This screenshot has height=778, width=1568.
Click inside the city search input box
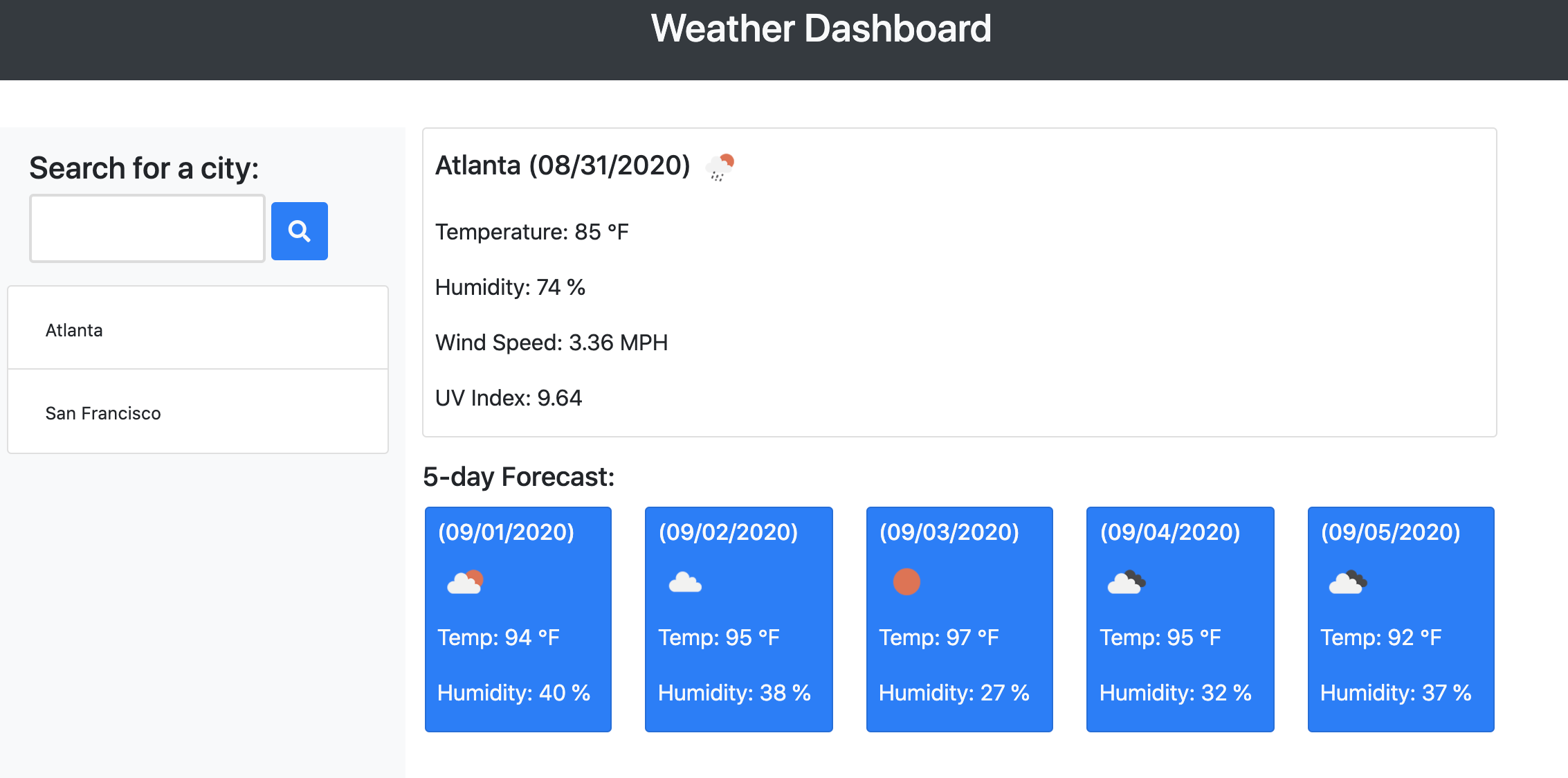click(x=147, y=228)
